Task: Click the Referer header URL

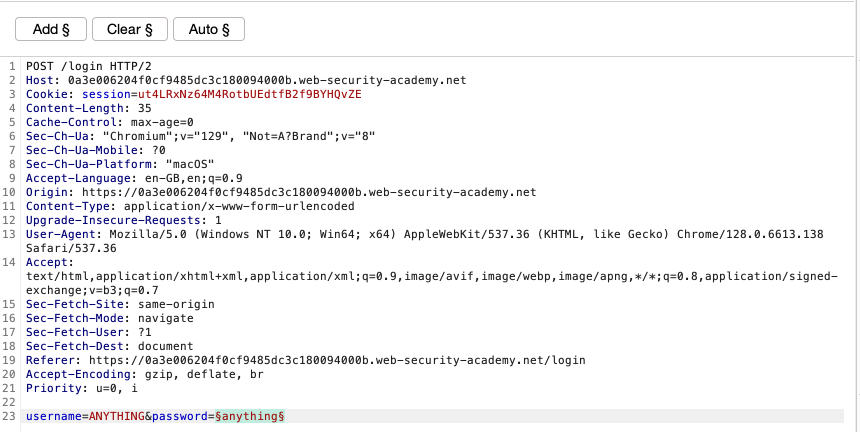Action: [330, 360]
